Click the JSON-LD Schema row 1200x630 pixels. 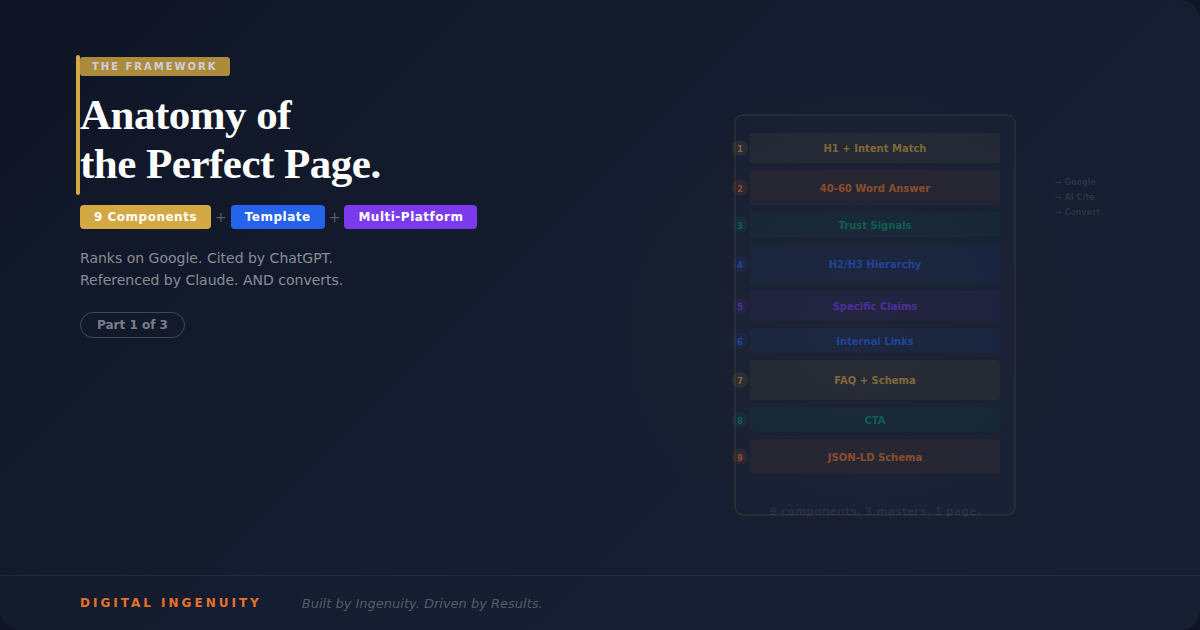tap(875, 457)
